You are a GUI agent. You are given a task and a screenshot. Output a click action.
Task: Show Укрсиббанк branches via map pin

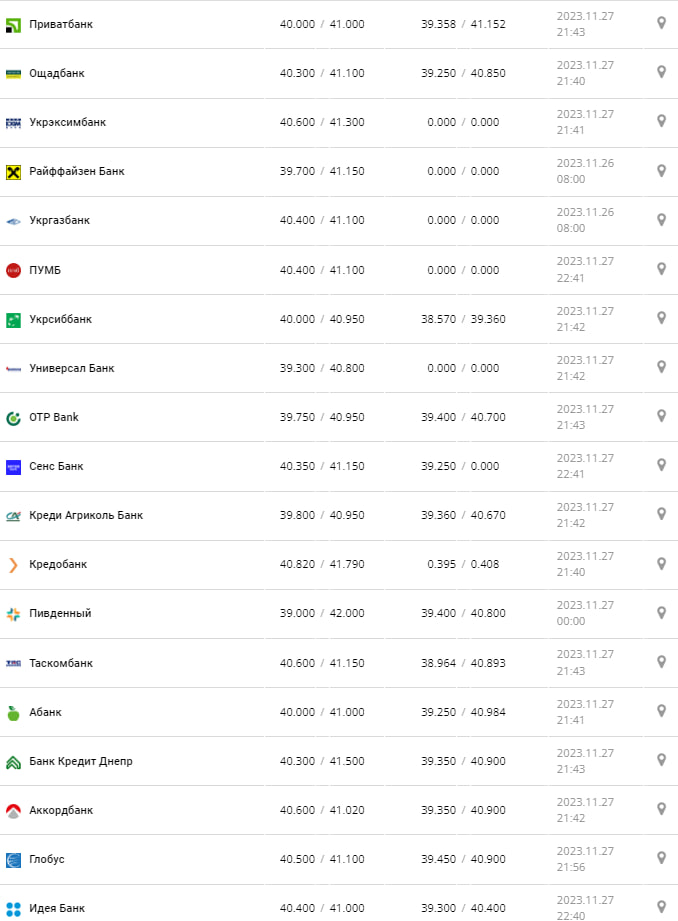[661, 318]
